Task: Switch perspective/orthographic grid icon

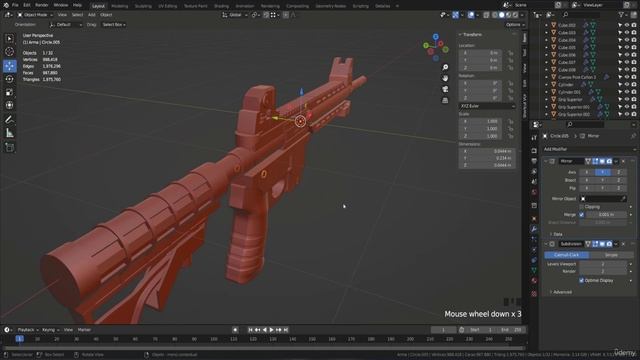Action: point(445,100)
